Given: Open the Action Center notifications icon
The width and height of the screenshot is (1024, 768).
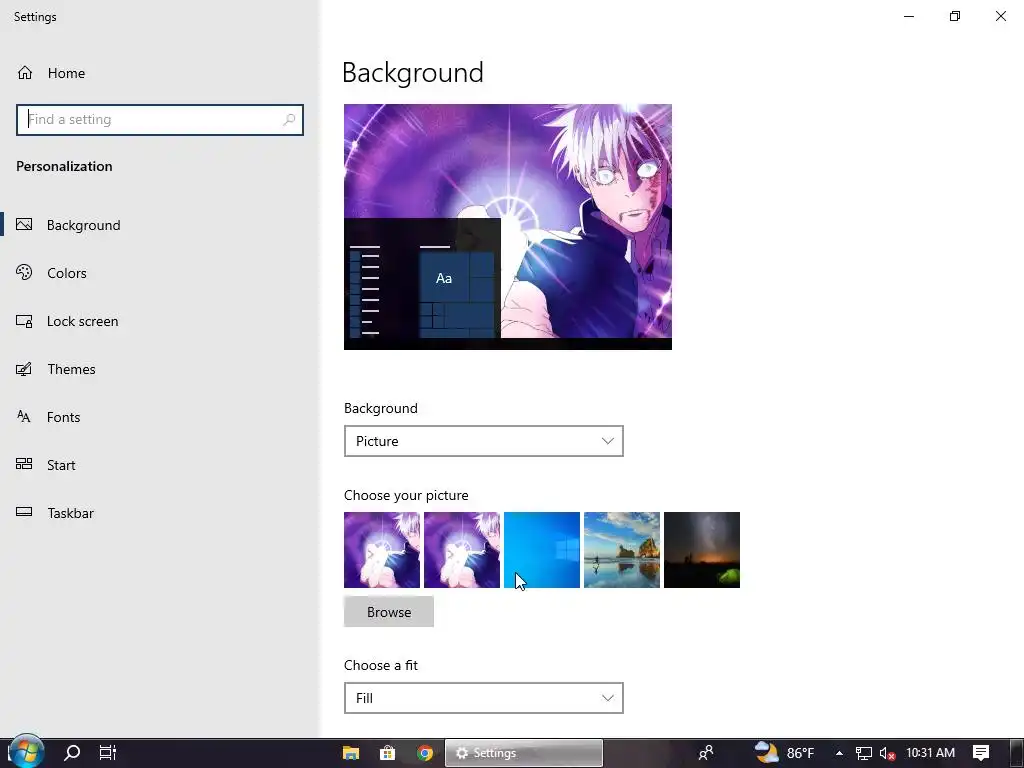Looking at the screenshot, I should coord(981,753).
